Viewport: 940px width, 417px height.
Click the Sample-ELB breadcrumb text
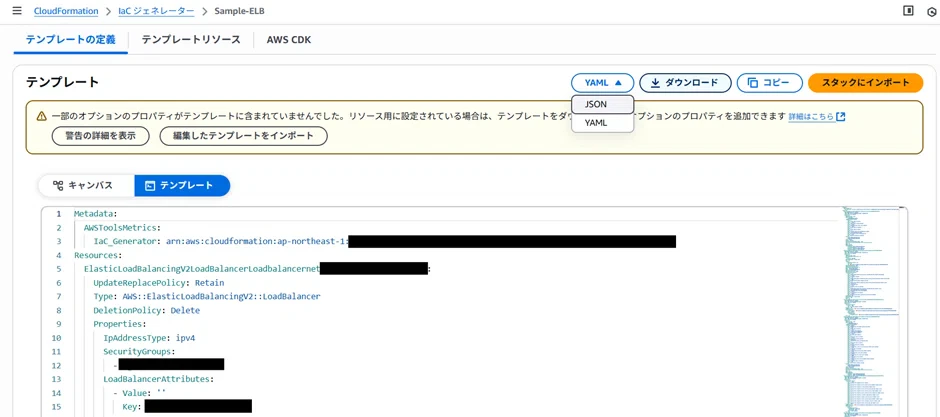click(x=239, y=11)
